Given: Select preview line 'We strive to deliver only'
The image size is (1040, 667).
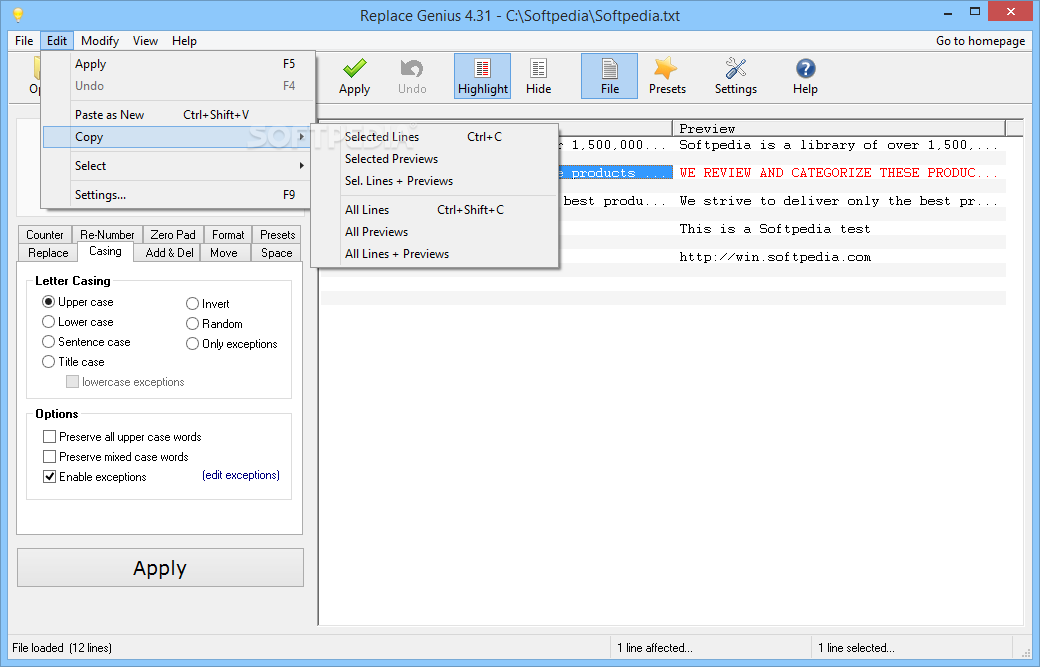Looking at the screenshot, I should click(x=839, y=201).
